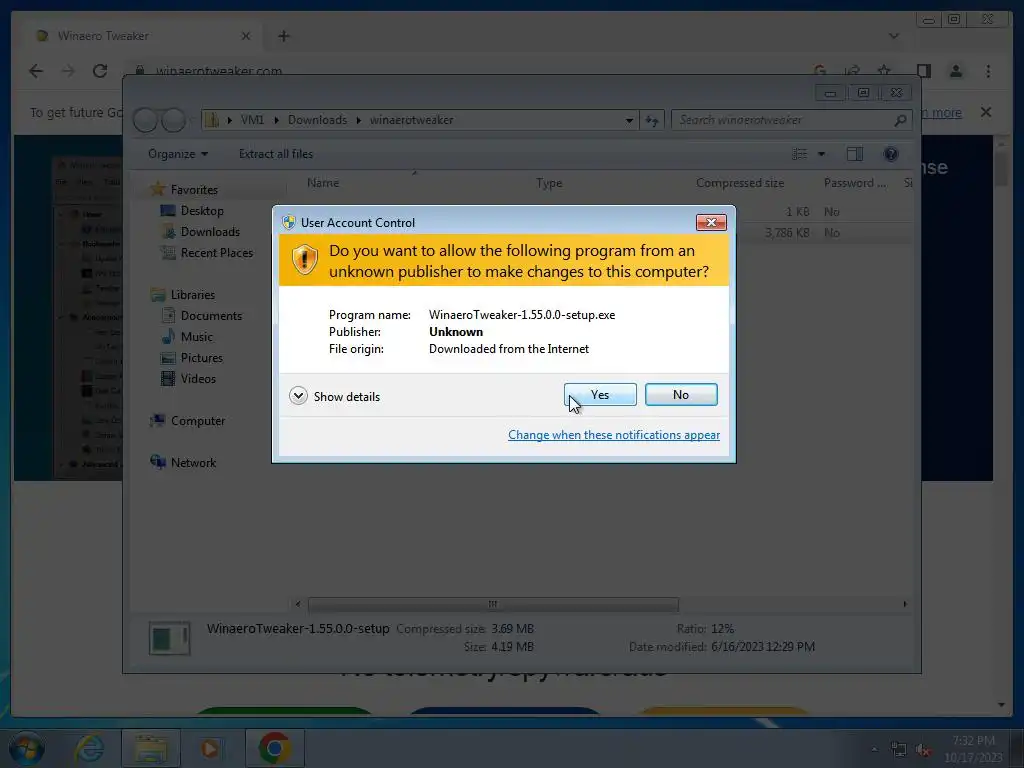Open the Chrome side panel icon
1024x768 pixels.
pyautogui.click(x=923, y=71)
